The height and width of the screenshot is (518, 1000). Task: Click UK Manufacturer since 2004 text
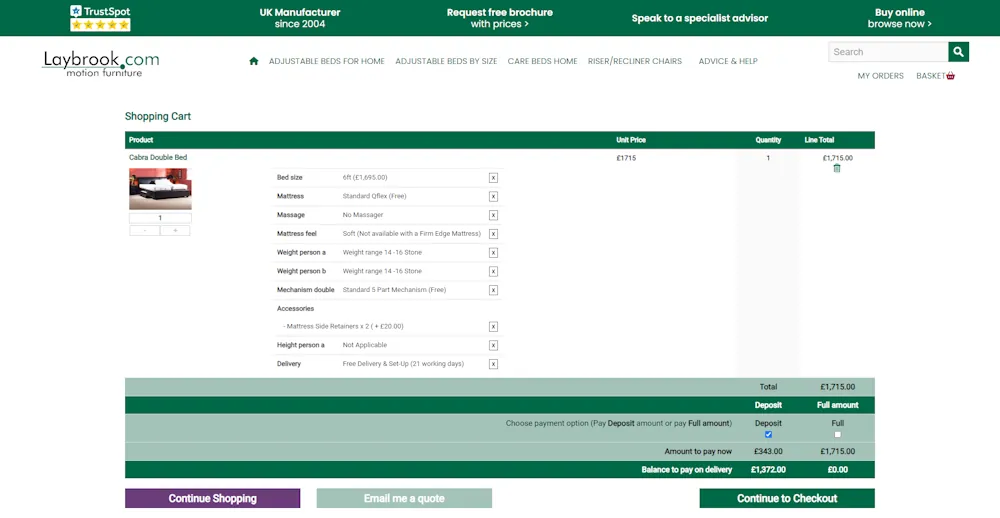click(x=300, y=18)
